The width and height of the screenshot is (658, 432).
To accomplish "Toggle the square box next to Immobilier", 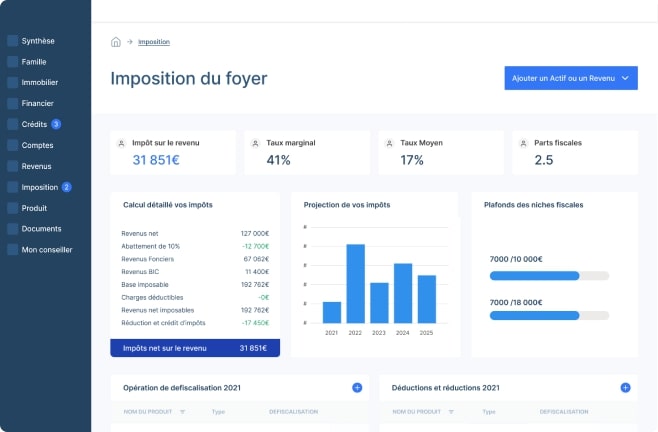I will 12,83.
